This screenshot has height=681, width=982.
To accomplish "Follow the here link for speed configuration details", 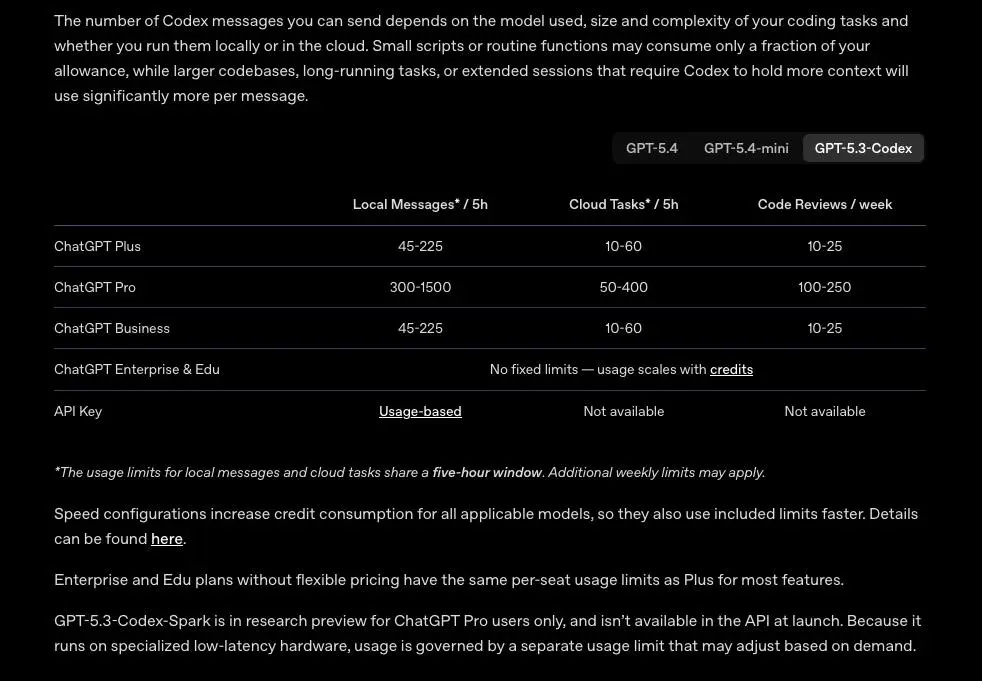I will click(x=167, y=538).
